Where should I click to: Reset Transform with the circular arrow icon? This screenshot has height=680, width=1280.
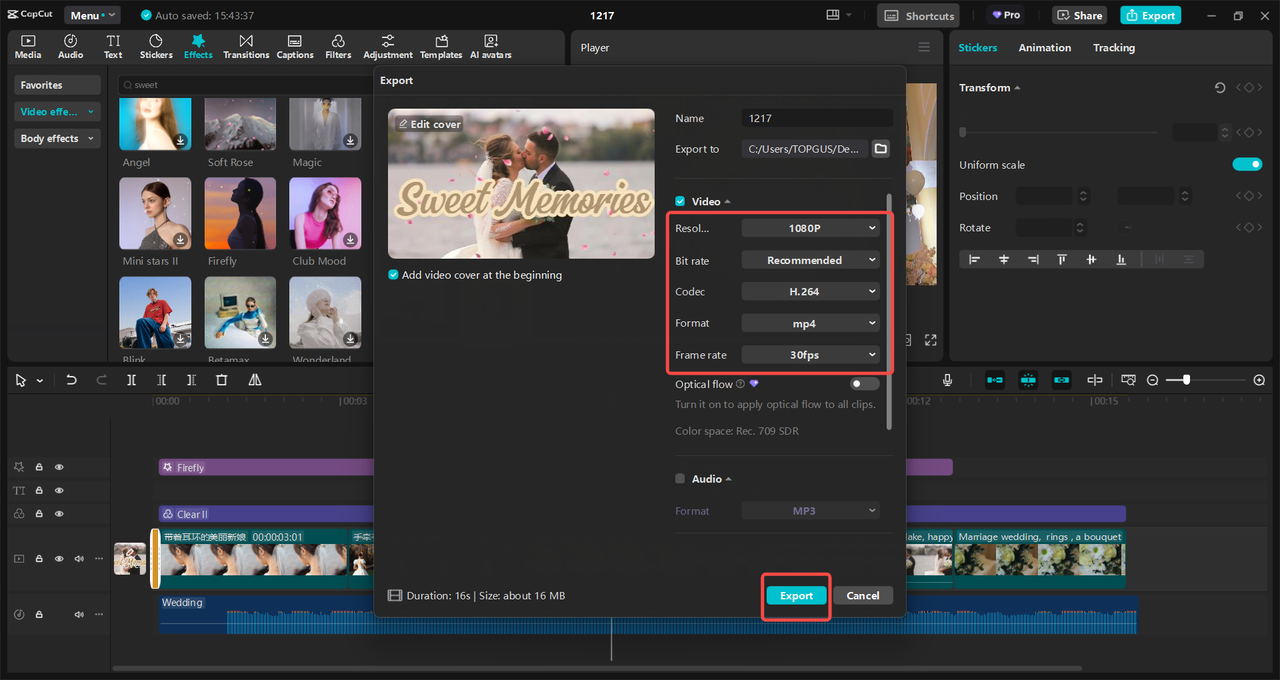1220,88
